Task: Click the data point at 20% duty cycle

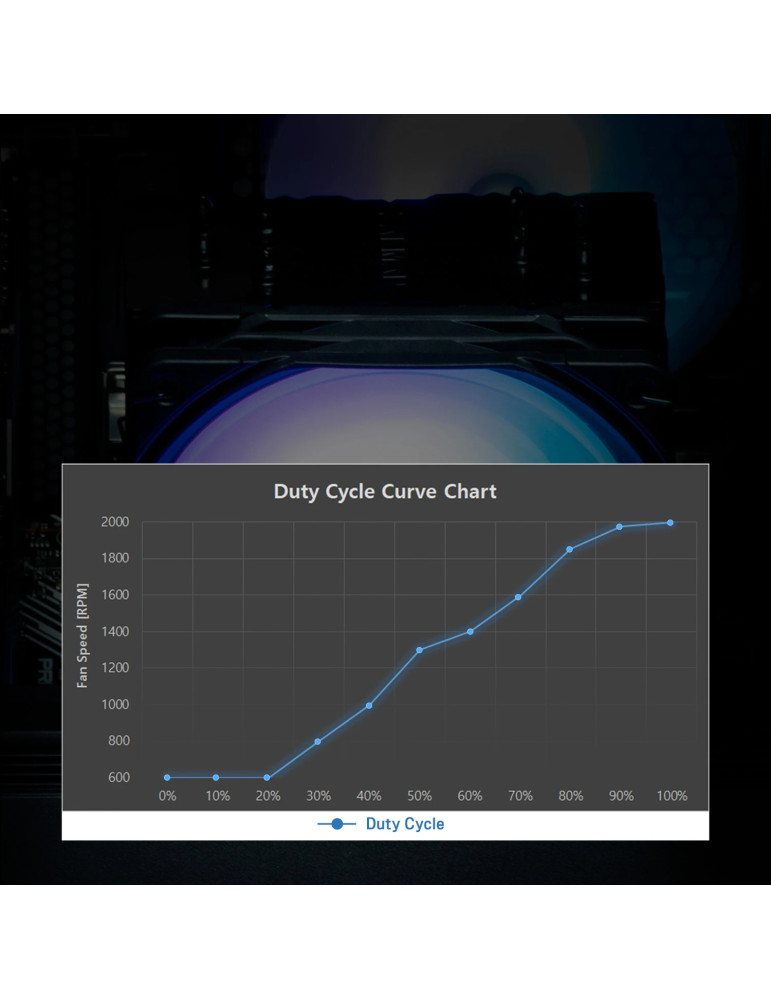Action: 267,777
